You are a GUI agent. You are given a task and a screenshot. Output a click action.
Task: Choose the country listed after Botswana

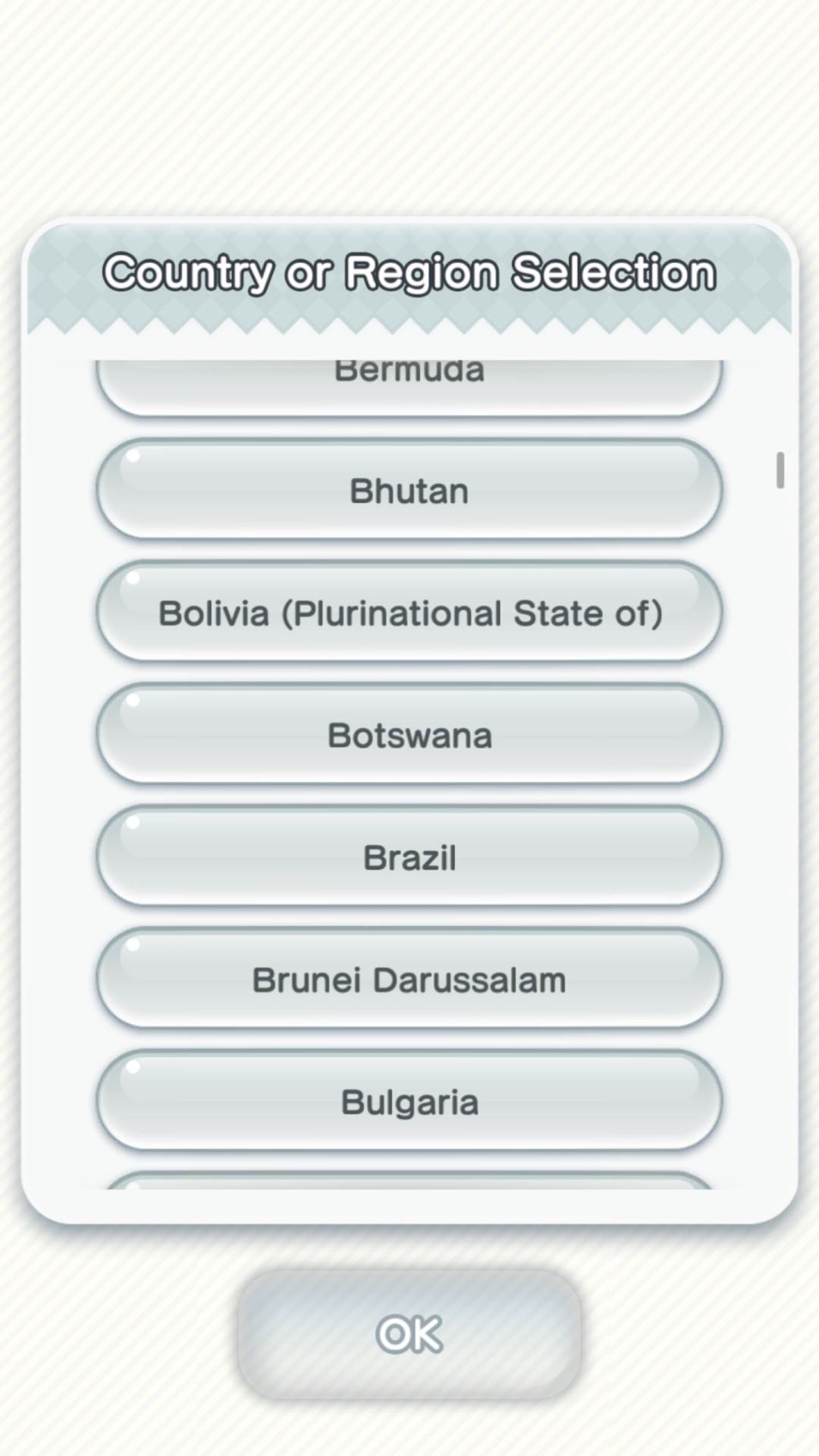tap(409, 857)
